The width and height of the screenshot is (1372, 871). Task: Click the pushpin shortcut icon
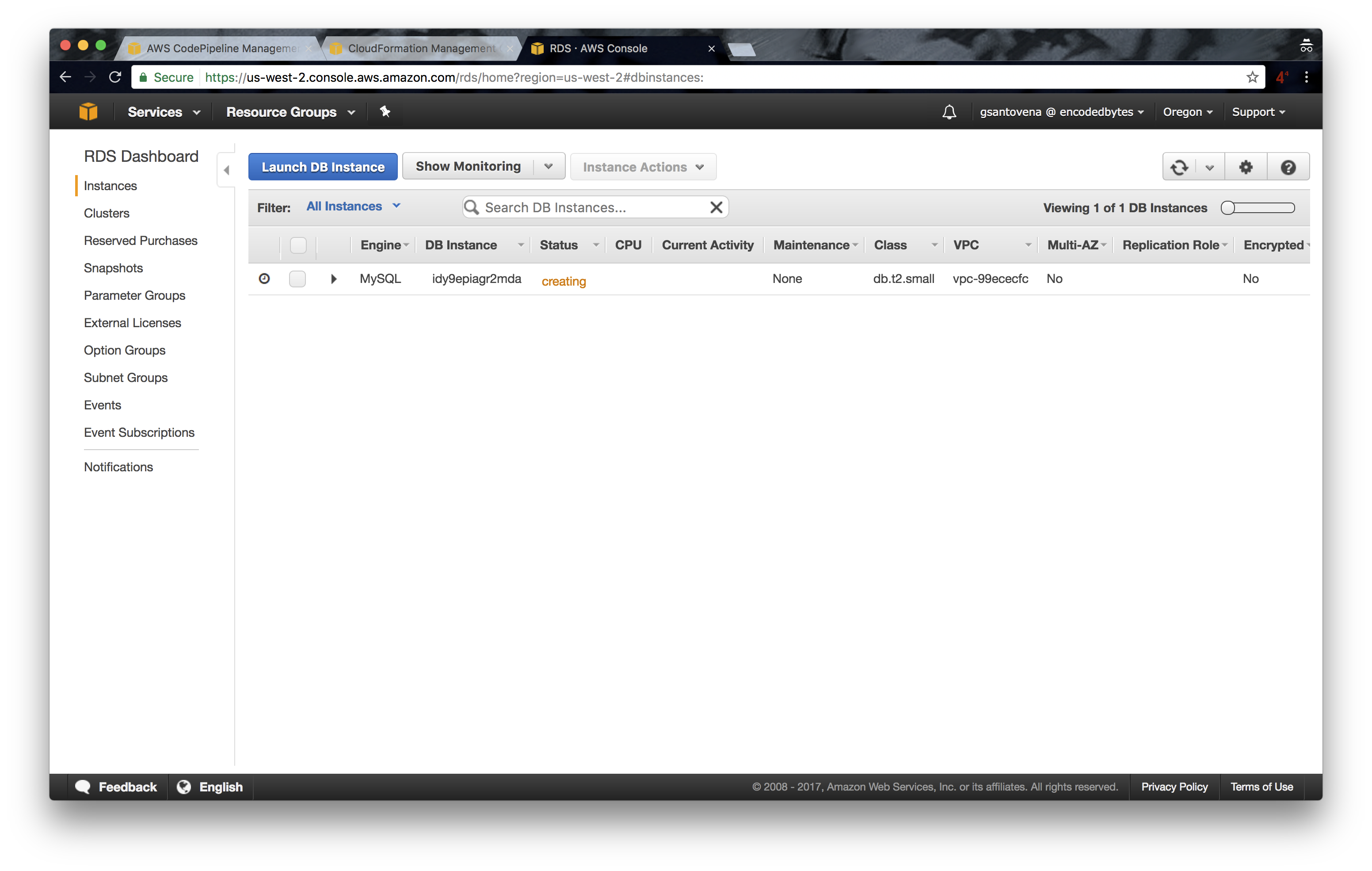point(385,112)
